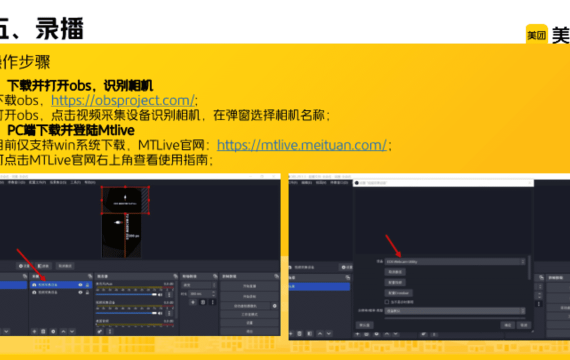The height and width of the screenshot is (360, 570).
Task: Move selected source down in left OBS window
Action: [x=72, y=331]
